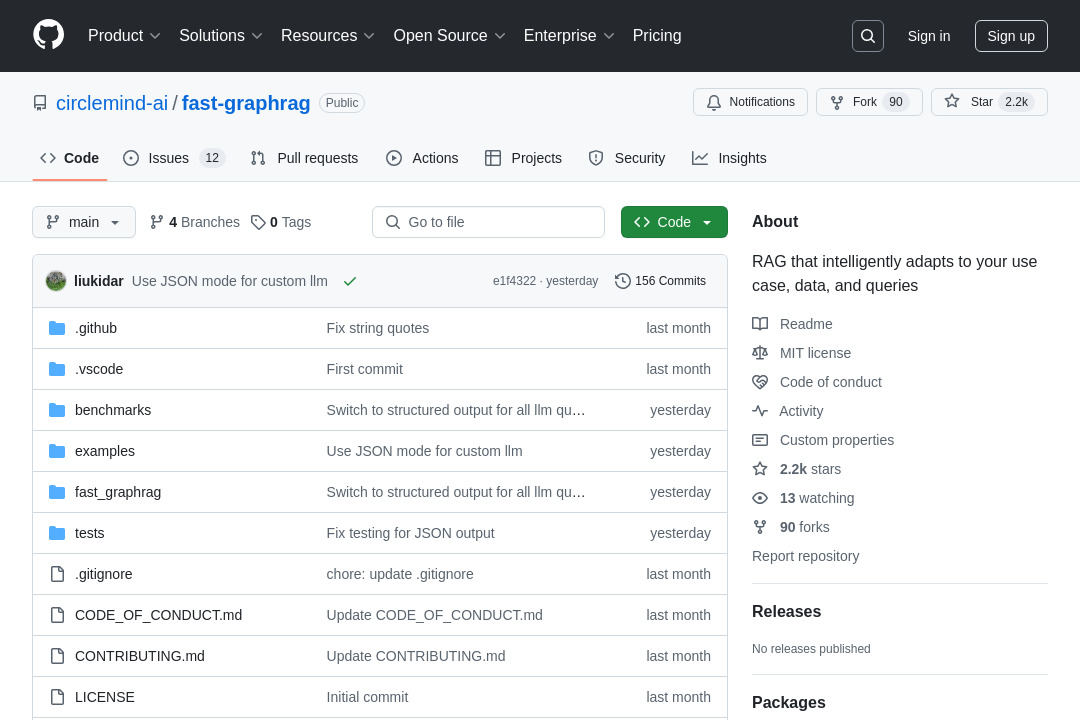
Task: Click the file icon for .gitignore
Action: pyautogui.click(x=57, y=574)
